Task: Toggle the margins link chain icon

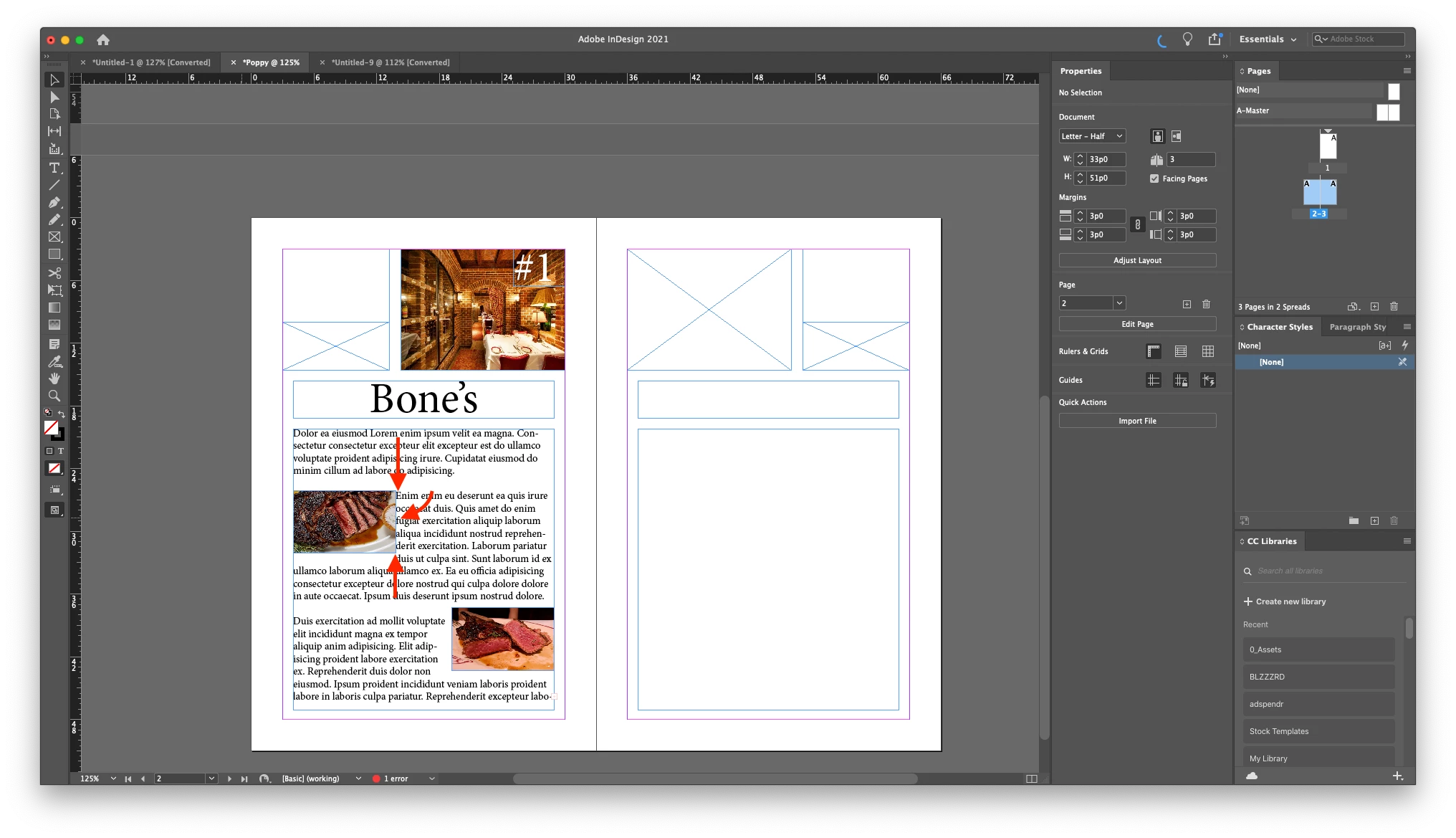Action: 1137,225
